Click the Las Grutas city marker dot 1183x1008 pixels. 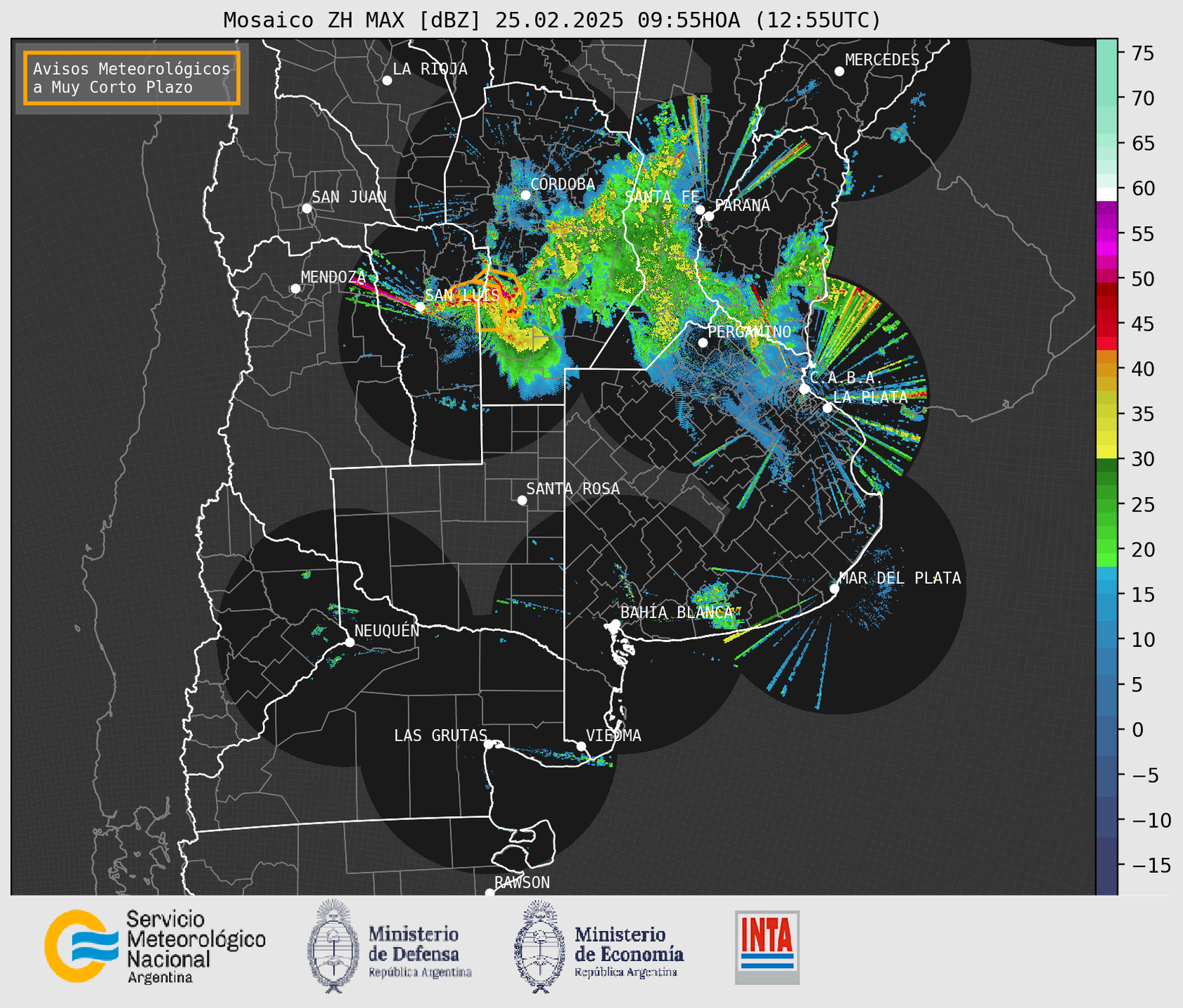489,744
